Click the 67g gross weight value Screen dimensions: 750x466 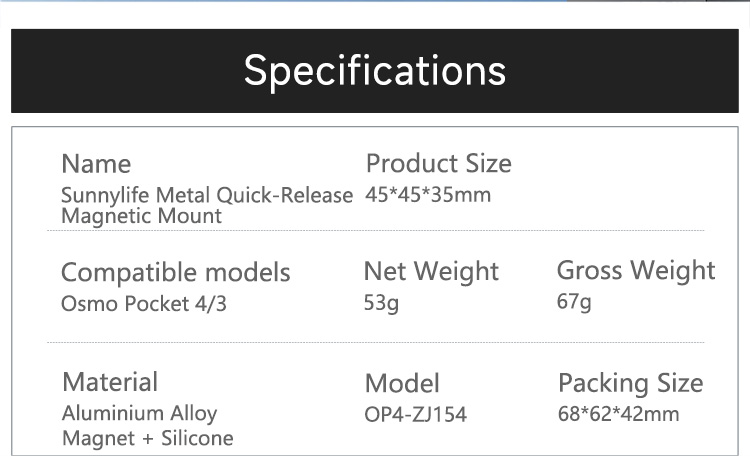tap(574, 301)
